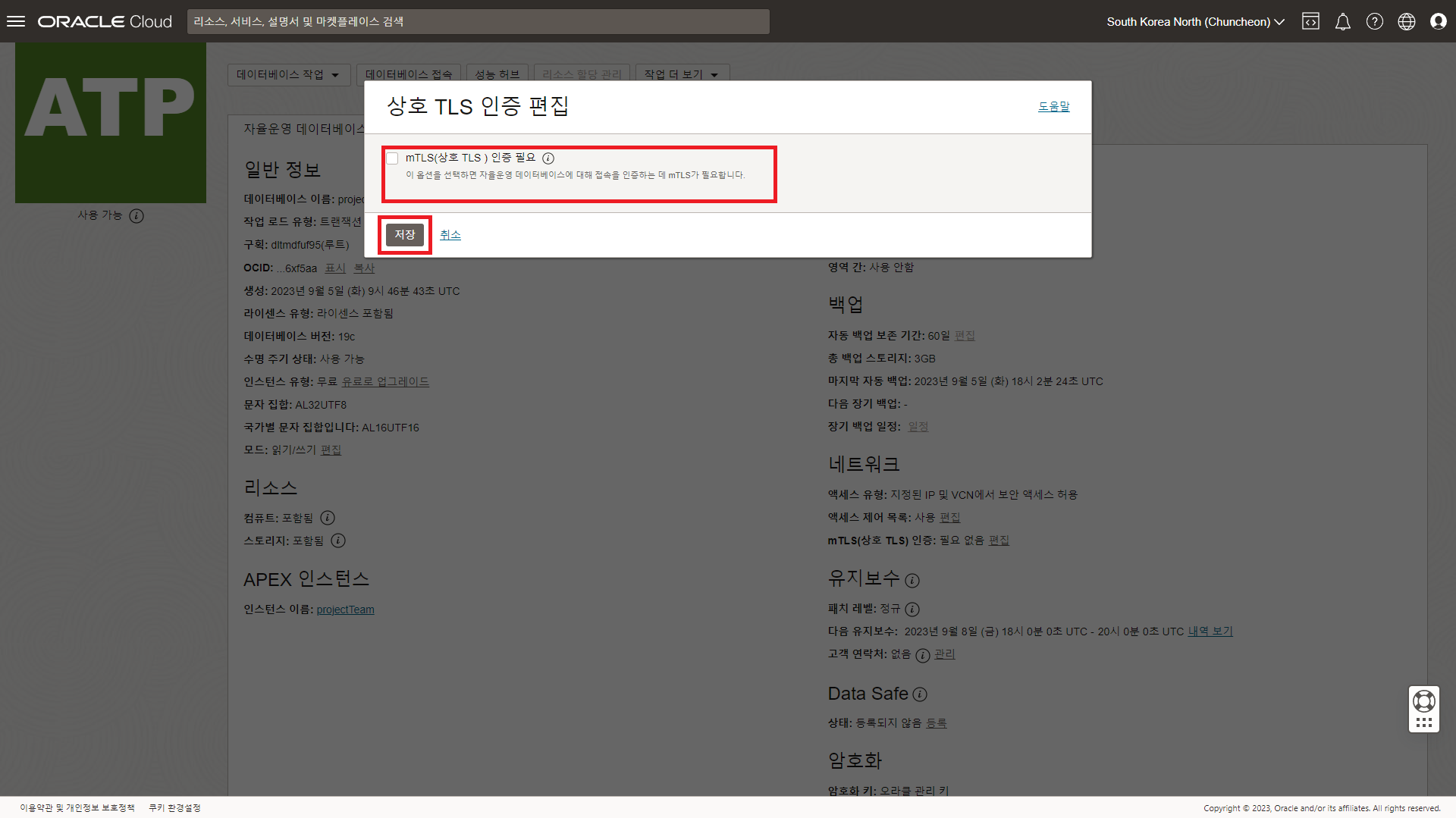
Task: Click the 리소스 할당 관리 button
Action: point(582,74)
